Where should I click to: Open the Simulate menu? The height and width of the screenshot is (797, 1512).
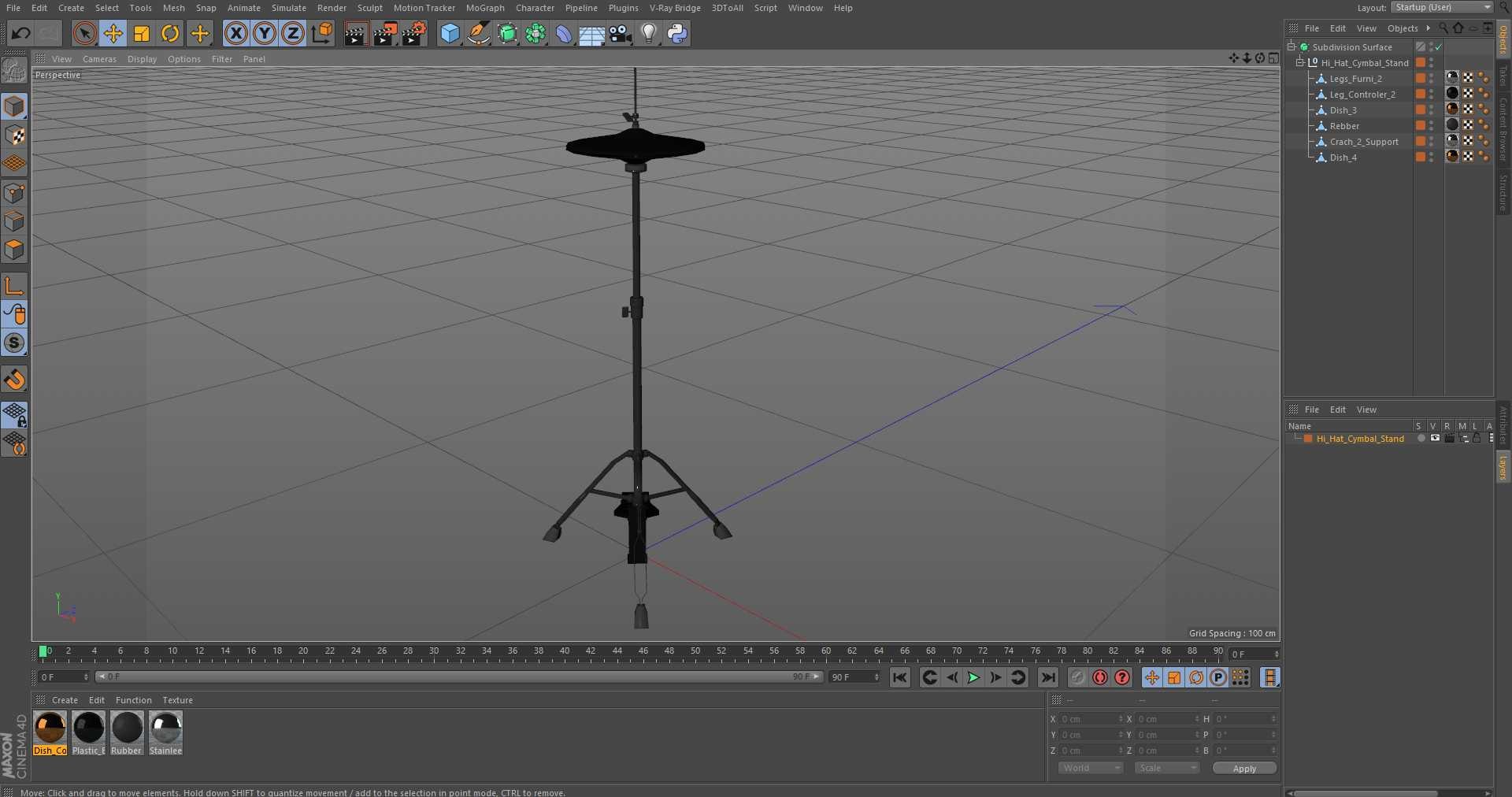(289, 8)
